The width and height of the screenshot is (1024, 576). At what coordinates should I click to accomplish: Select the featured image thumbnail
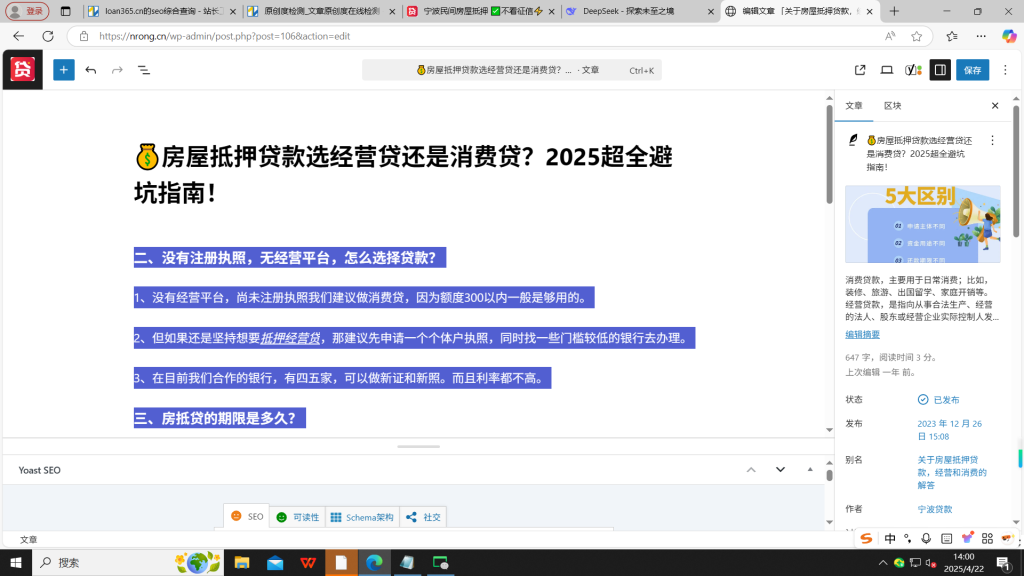922,224
